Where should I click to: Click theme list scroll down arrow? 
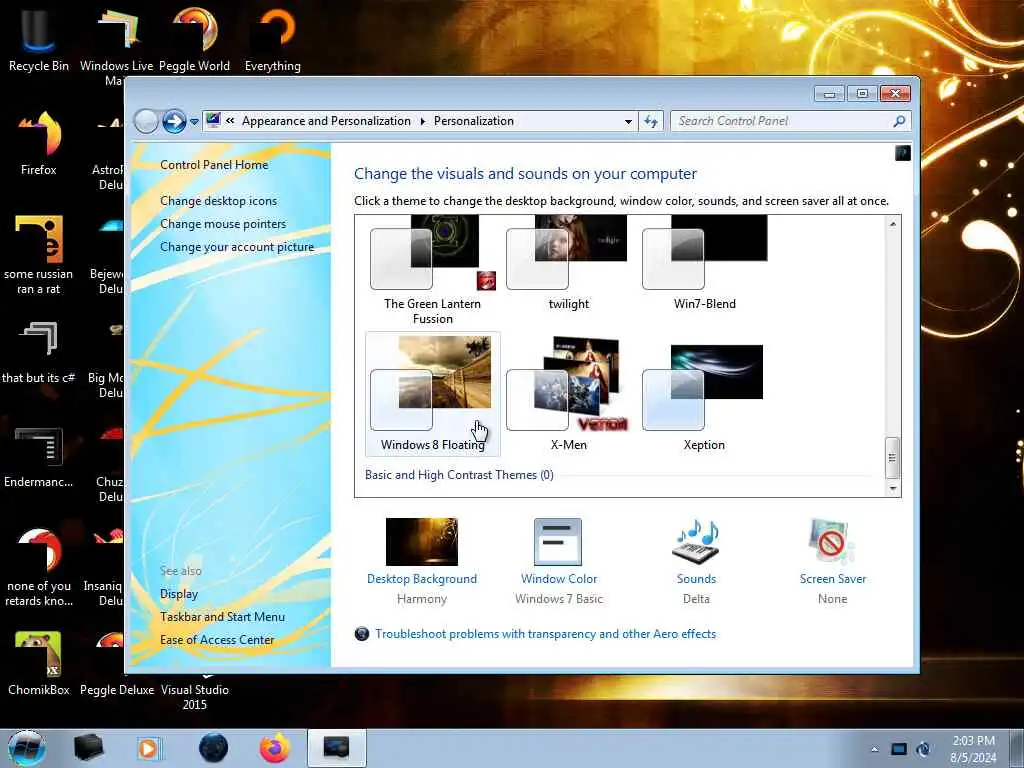[892, 488]
